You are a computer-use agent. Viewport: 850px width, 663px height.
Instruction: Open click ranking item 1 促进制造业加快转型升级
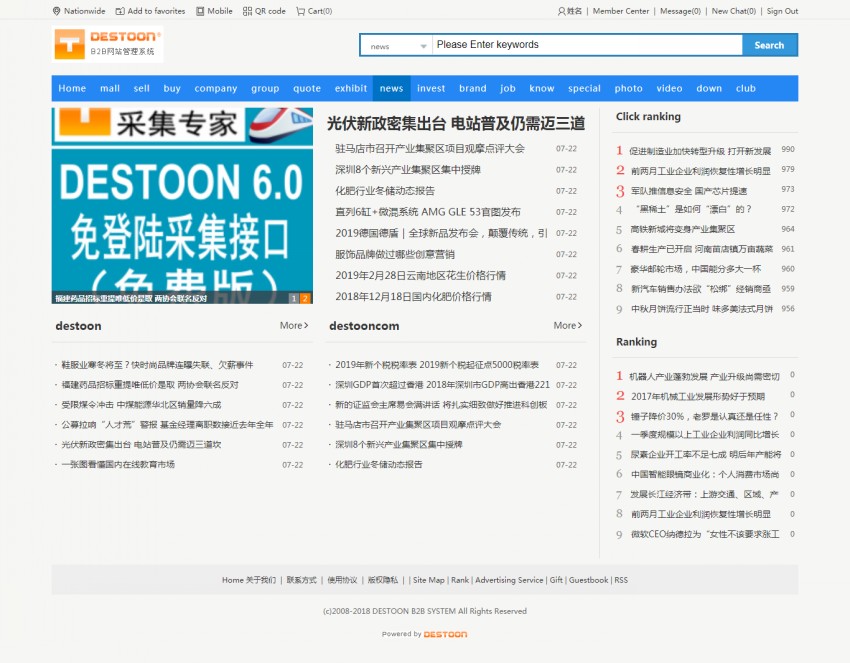click(700, 151)
